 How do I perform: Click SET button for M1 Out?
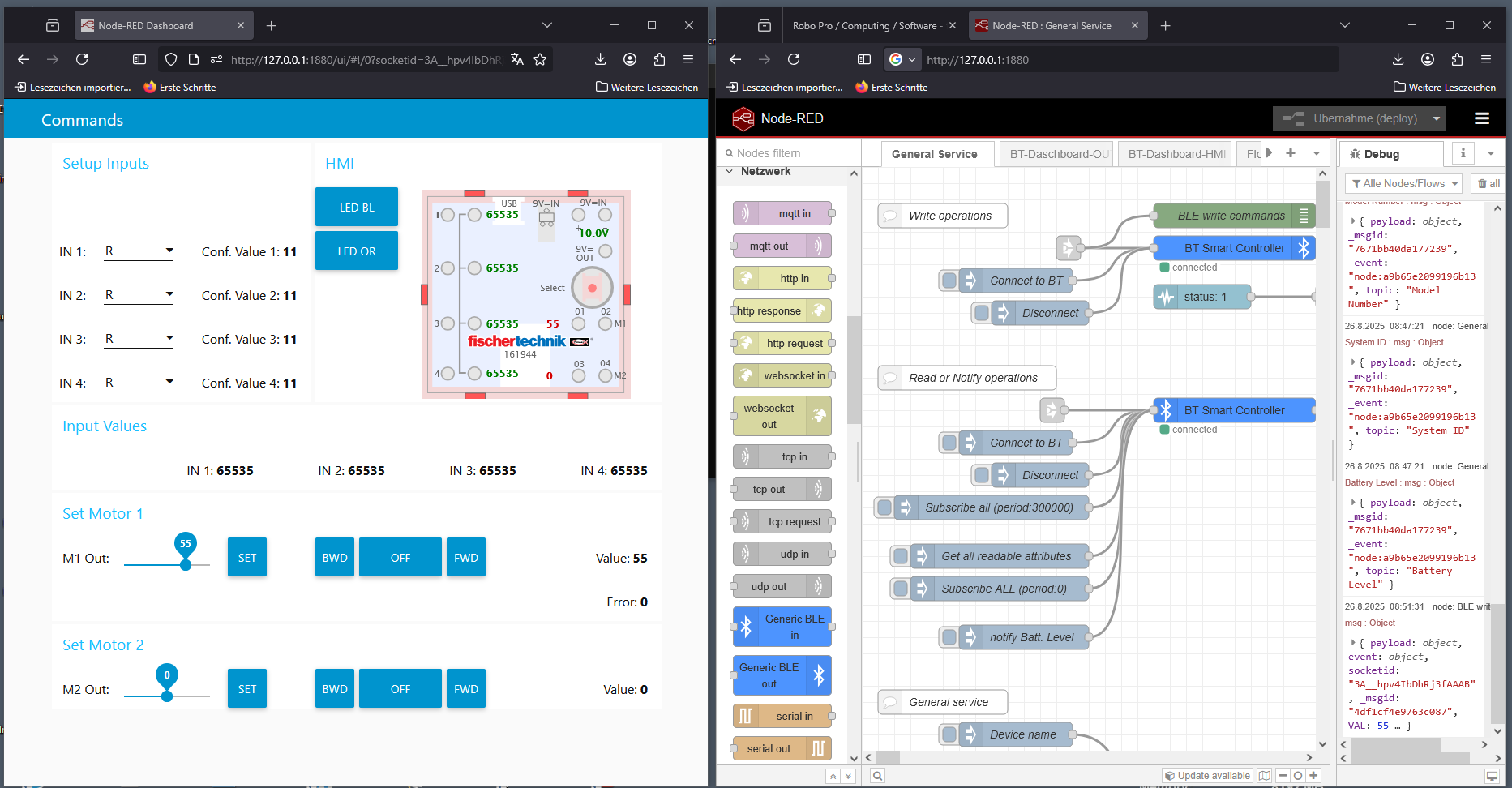(247, 558)
